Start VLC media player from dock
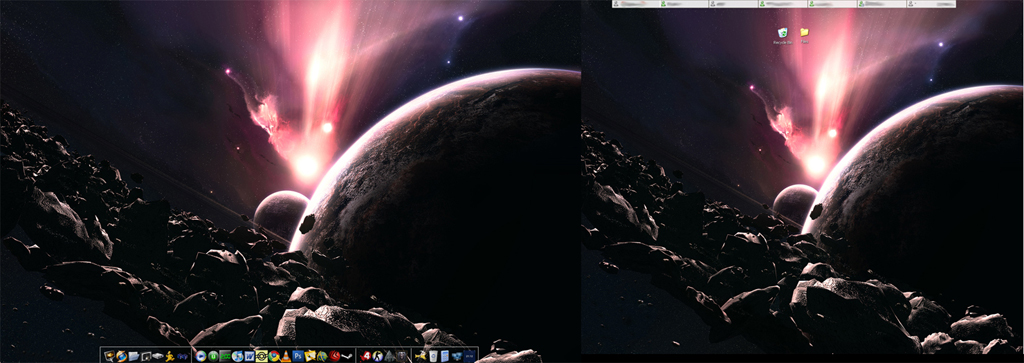 click(286, 356)
